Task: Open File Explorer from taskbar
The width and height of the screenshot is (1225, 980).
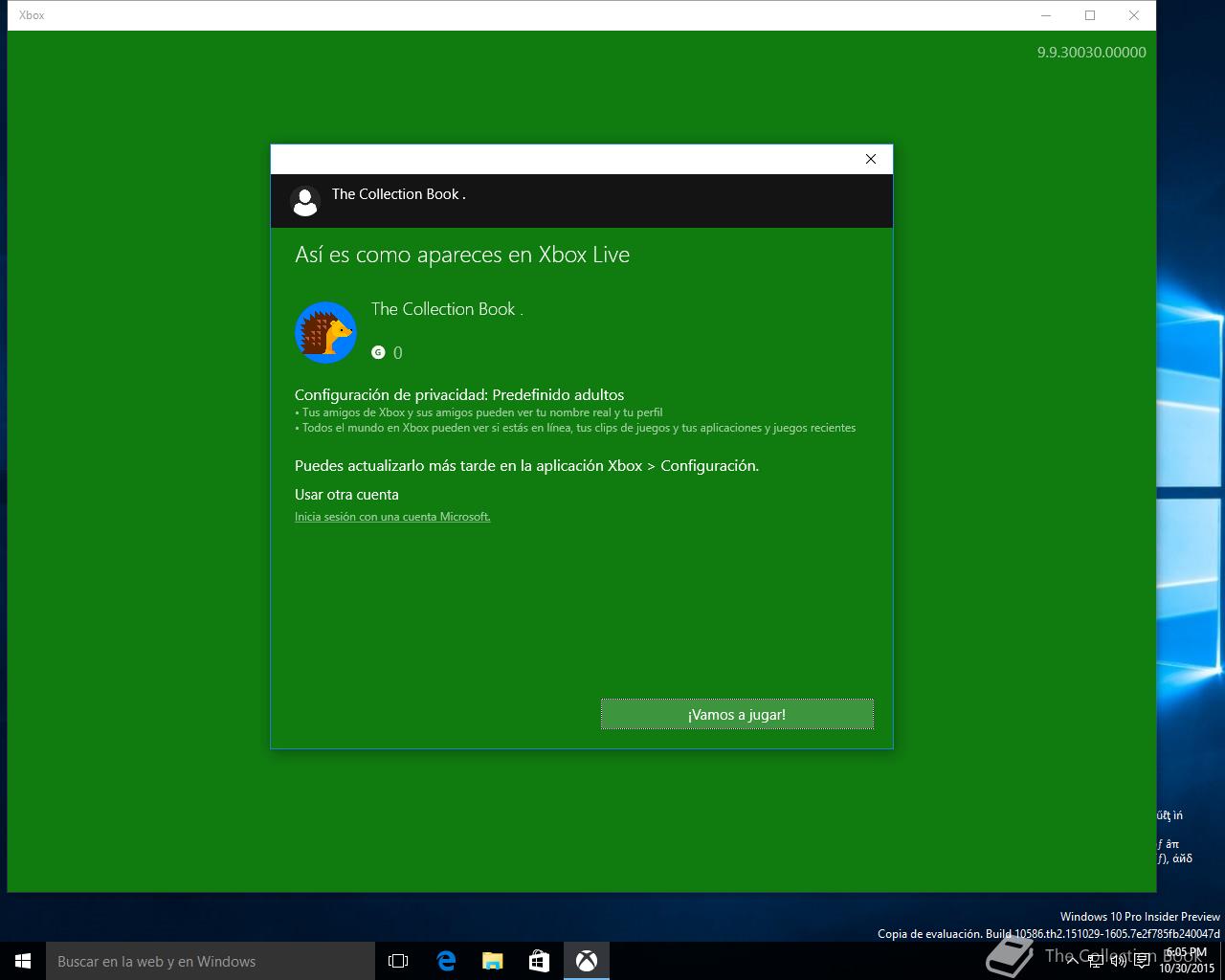Action: click(x=493, y=961)
